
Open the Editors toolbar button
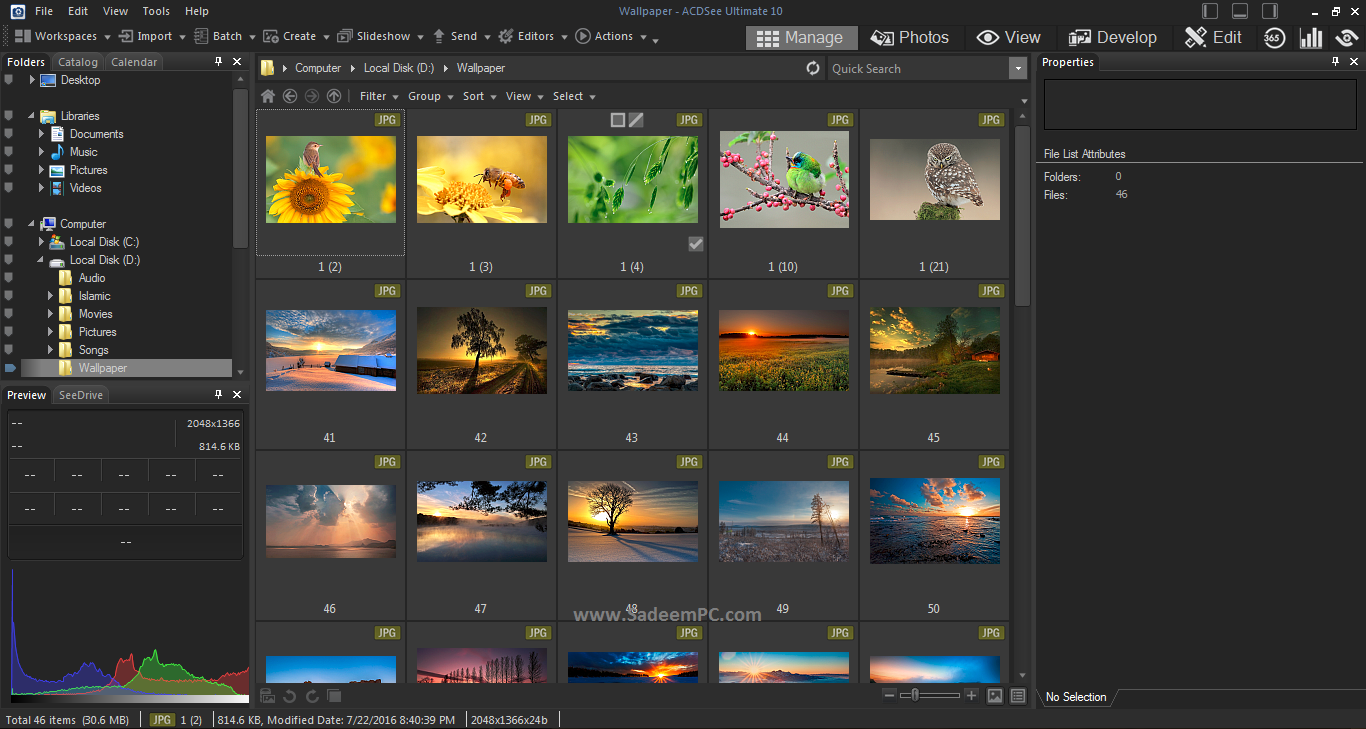tap(527, 36)
